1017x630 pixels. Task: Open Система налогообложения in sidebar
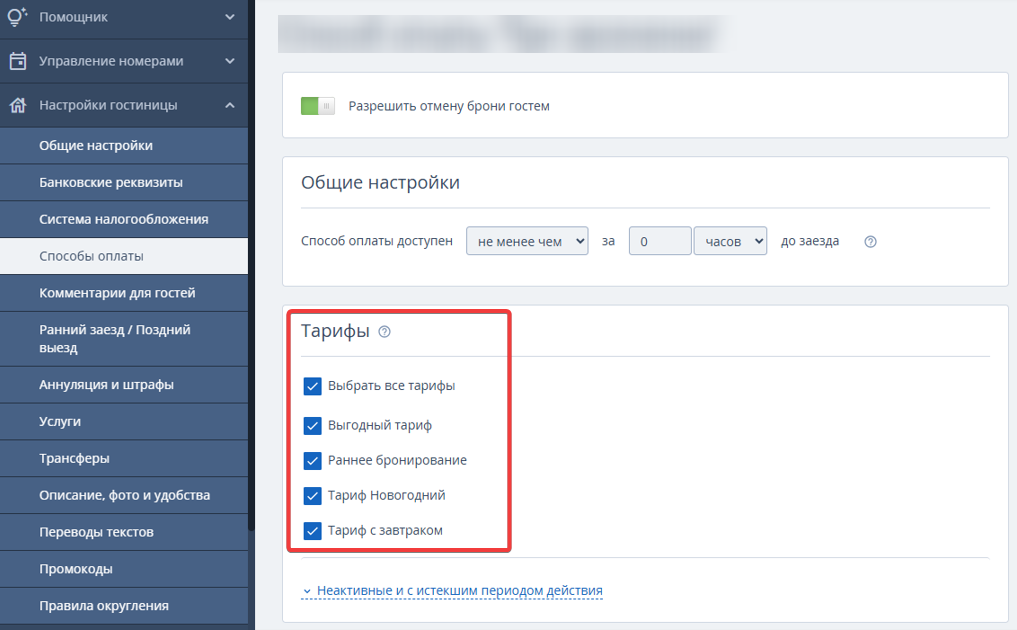[x=124, y=219]
